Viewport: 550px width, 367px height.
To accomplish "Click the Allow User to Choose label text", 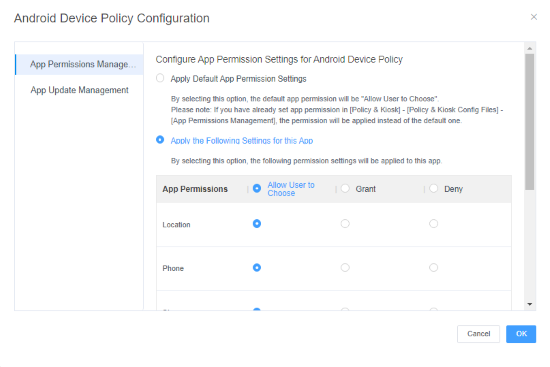I will [x=291, y=189].
